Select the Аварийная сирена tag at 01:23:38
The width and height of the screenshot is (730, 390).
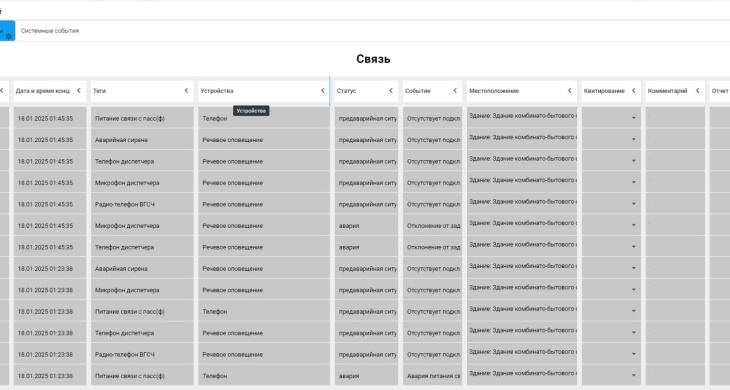pos(121,269)
